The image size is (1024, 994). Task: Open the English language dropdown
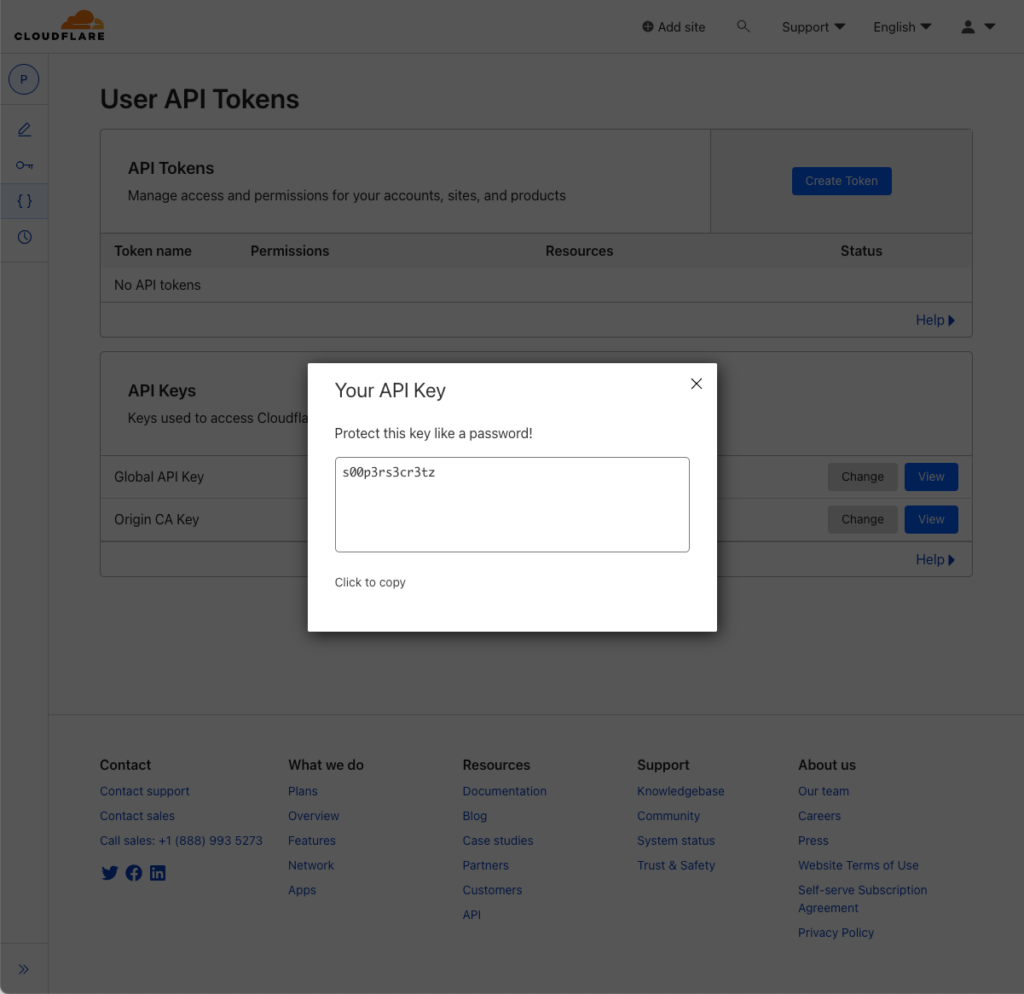click(x=901, y=27)
